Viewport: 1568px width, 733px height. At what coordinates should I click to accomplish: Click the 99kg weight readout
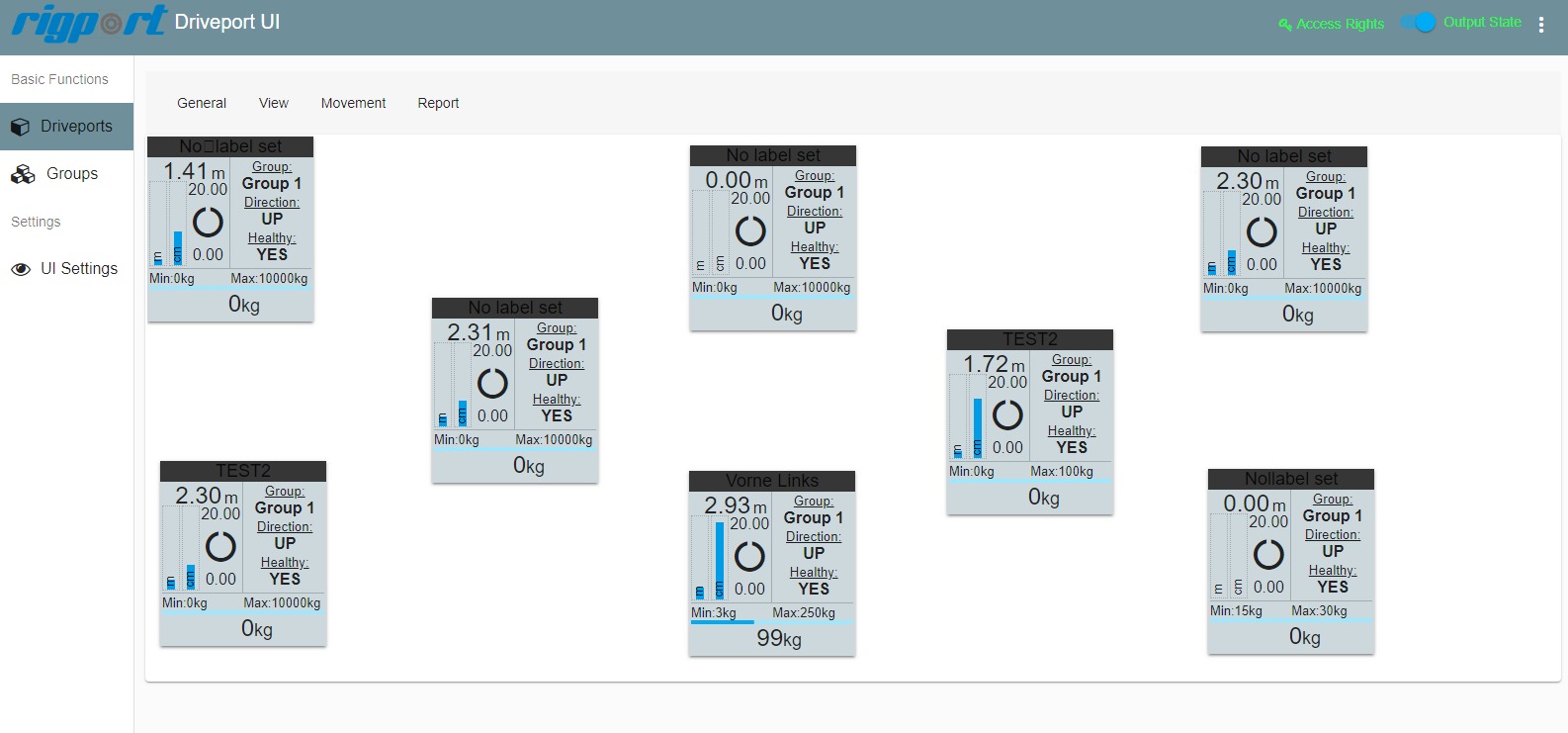[778, 639]
